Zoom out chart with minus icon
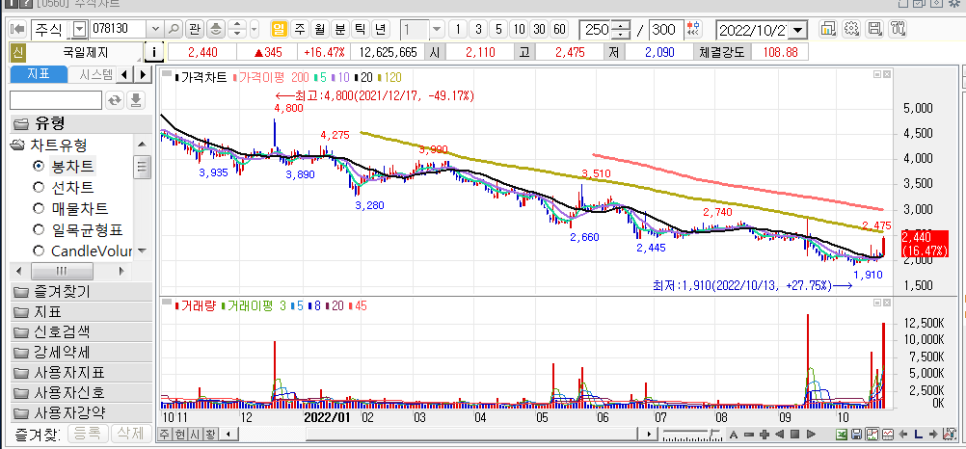Viewport: 966px width, 449px height. [749, 434]
